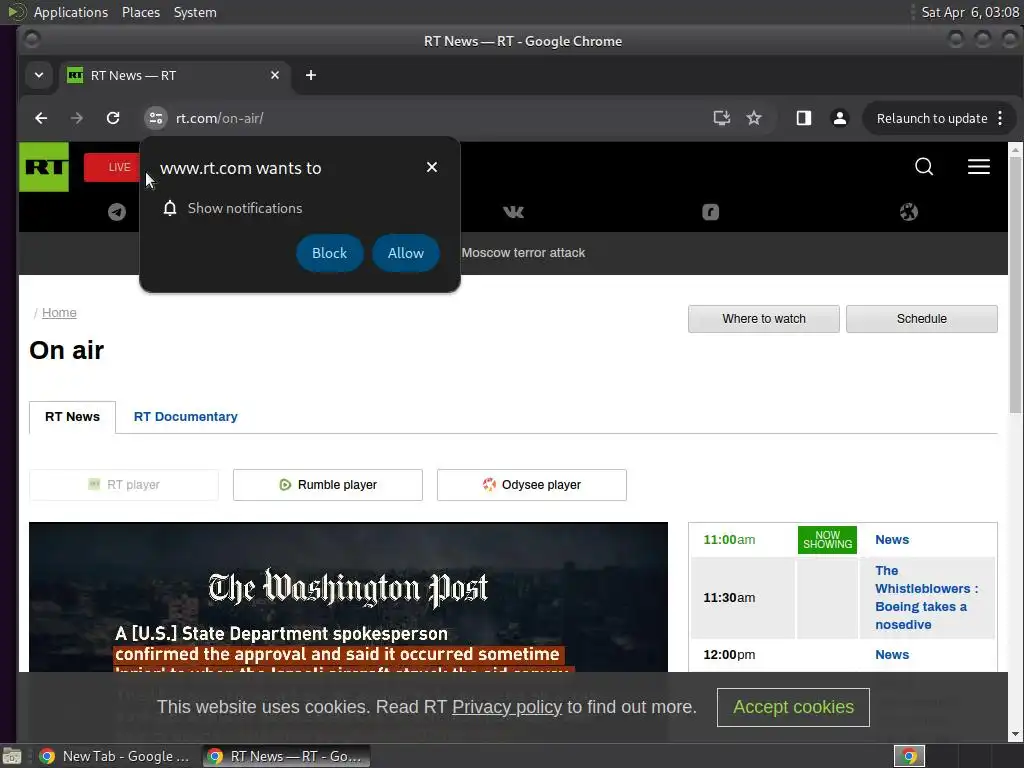
Task: Open site information icon in address bar
Action: click(155, 118)
